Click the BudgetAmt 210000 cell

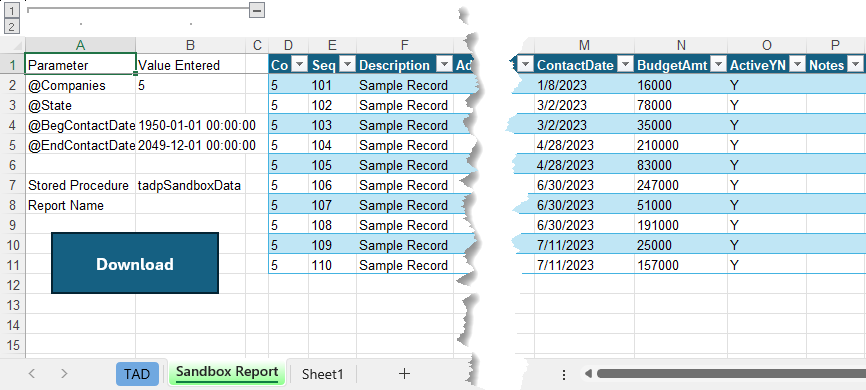click(x=681, y=145)
